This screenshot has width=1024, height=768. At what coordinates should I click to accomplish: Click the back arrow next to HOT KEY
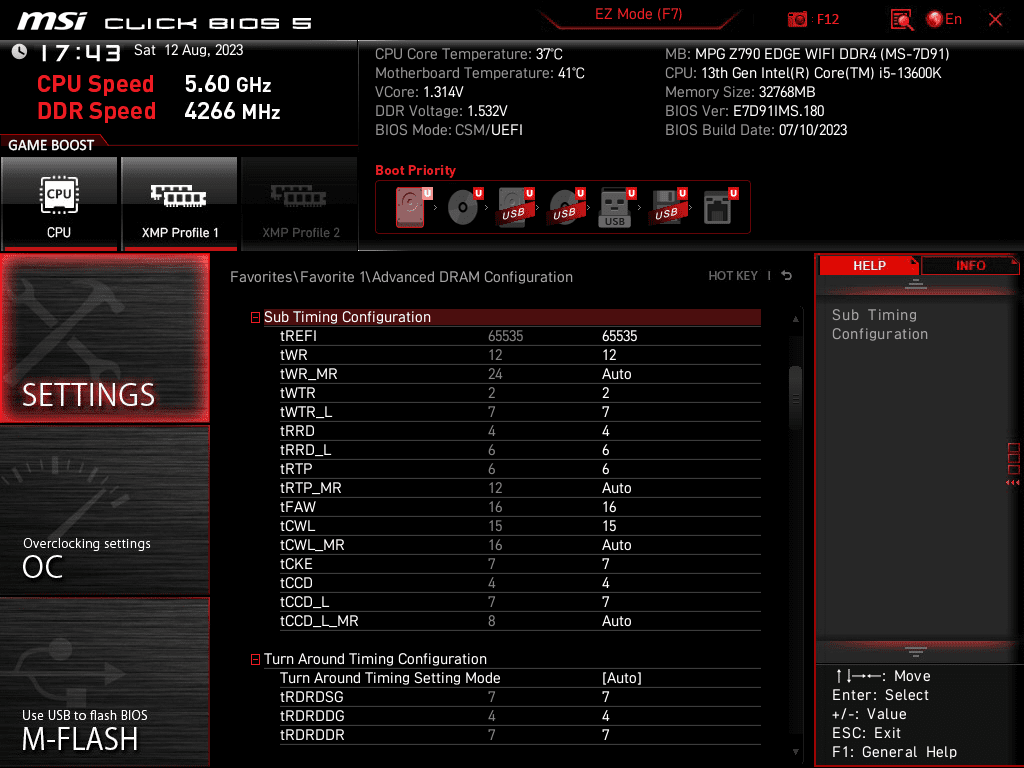[787, 276]
